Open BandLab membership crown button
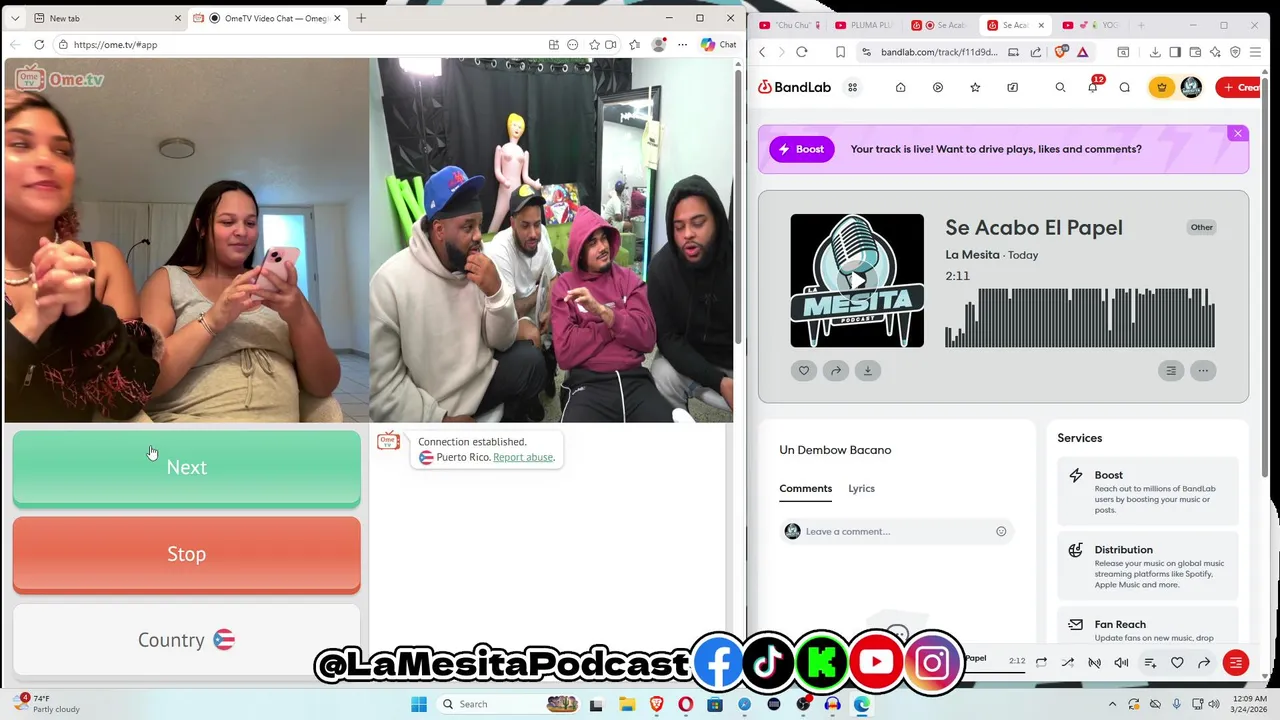 click(x=1161, y=87)
